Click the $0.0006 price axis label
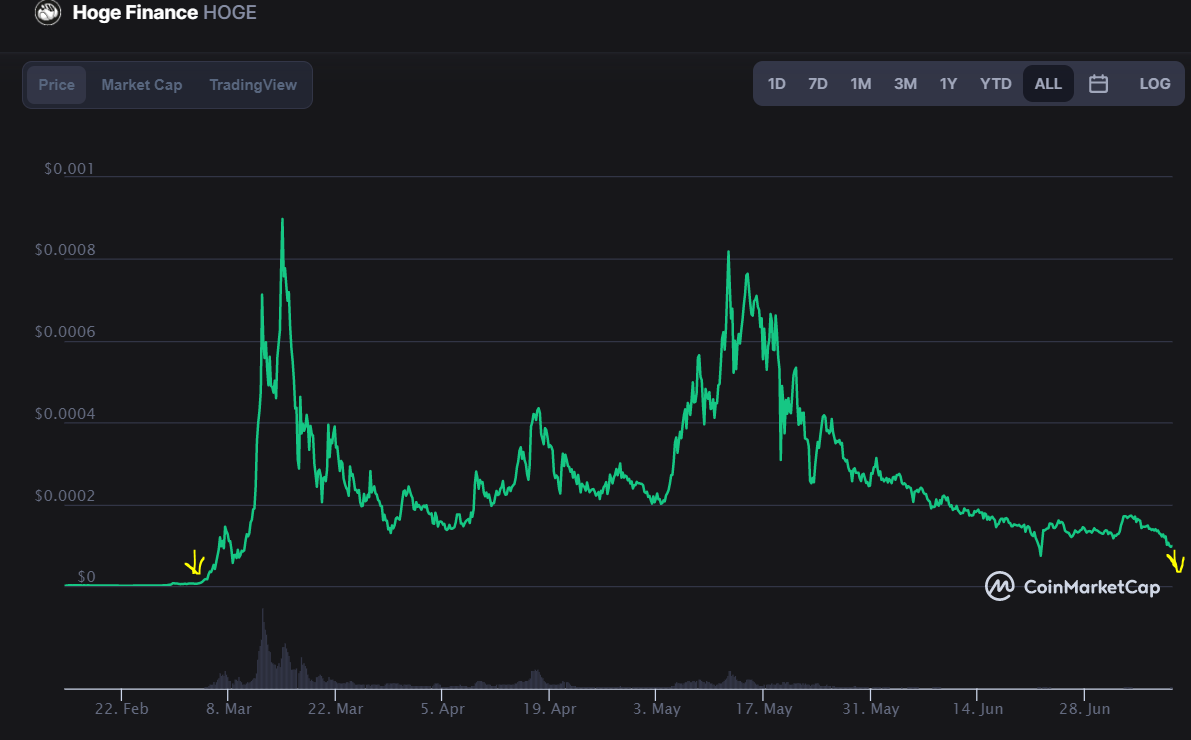This screenshot has height=740, width=1191. (x=65, y=332)
